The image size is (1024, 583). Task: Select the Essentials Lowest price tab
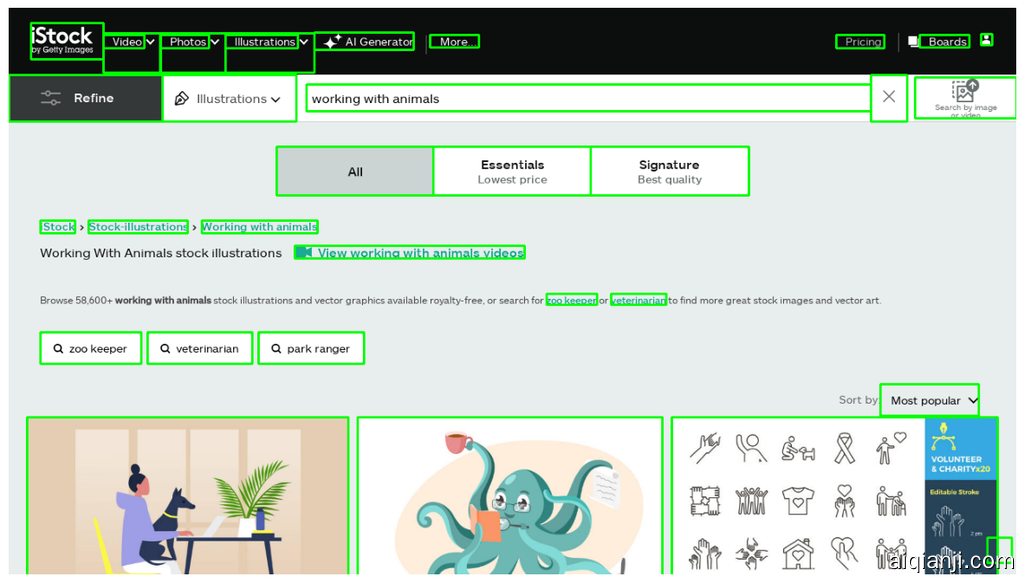512,171
